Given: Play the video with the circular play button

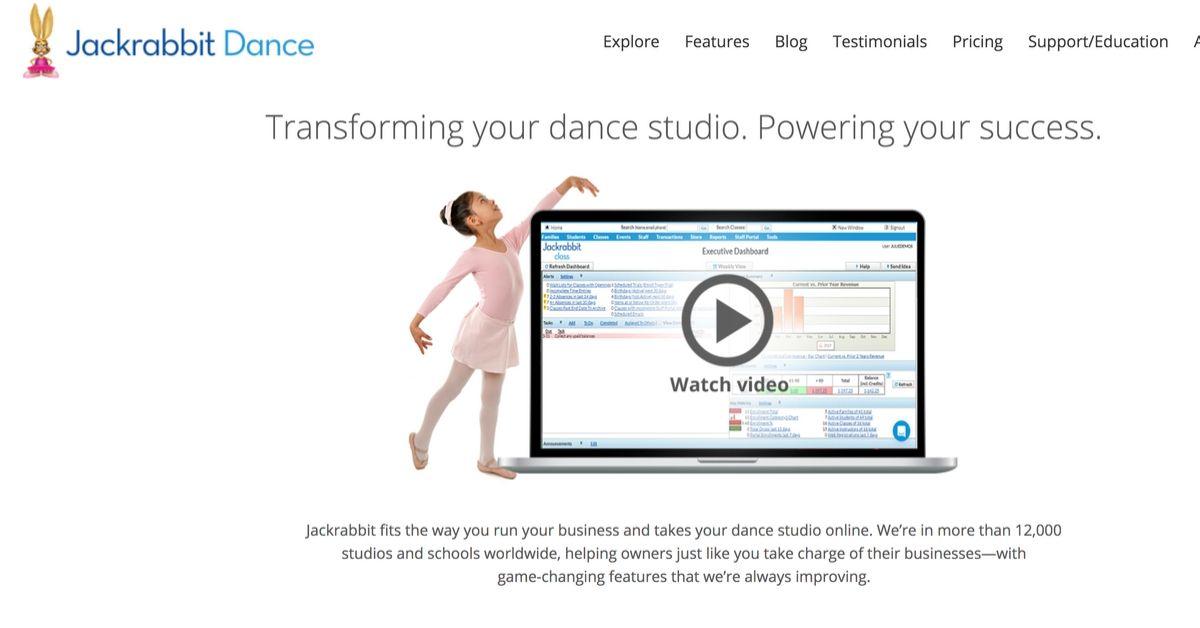Looking at the screenshot, I should pyautogui.click(x=727, y=320).
